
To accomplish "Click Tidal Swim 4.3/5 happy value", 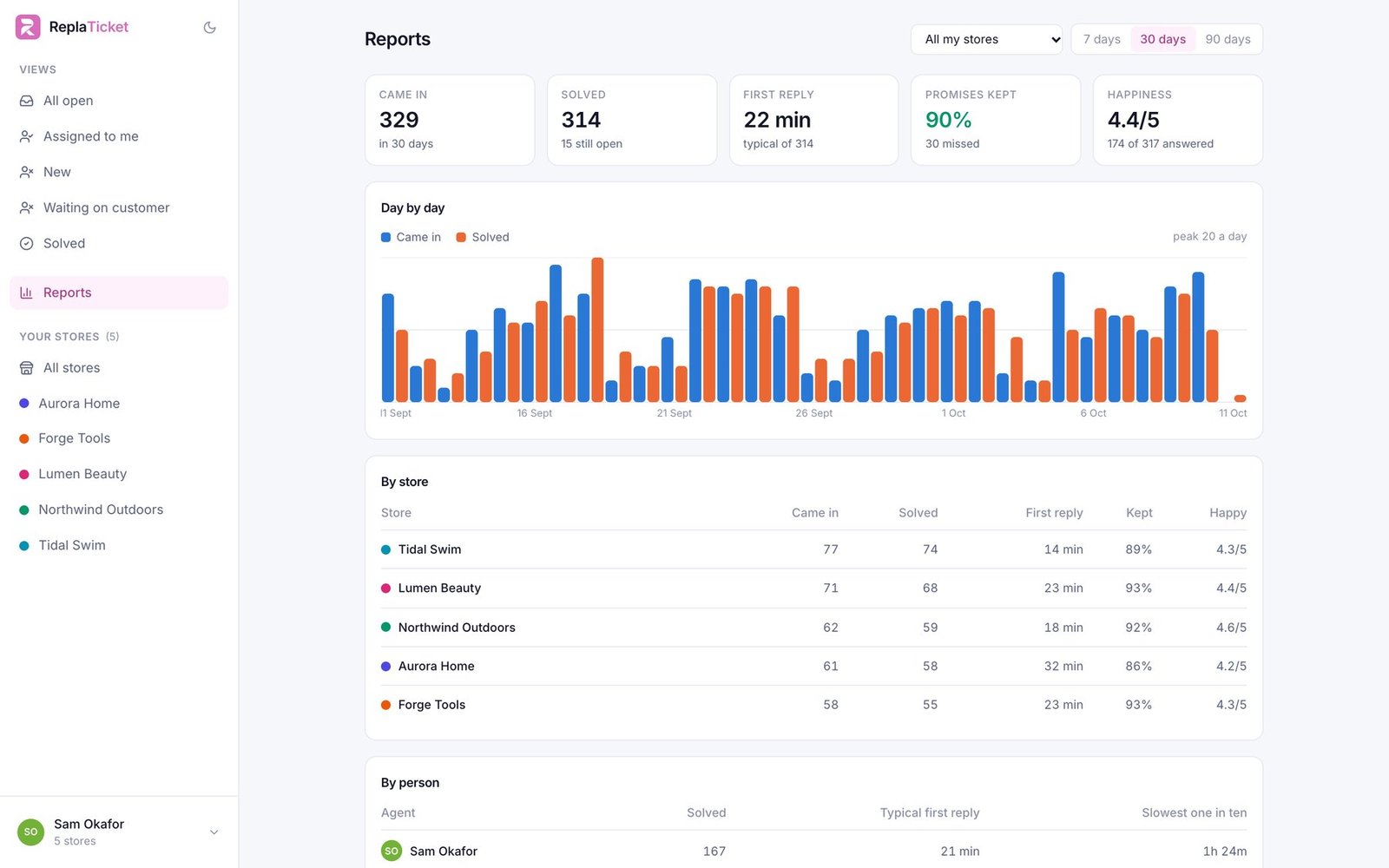I will point(1231,549).
